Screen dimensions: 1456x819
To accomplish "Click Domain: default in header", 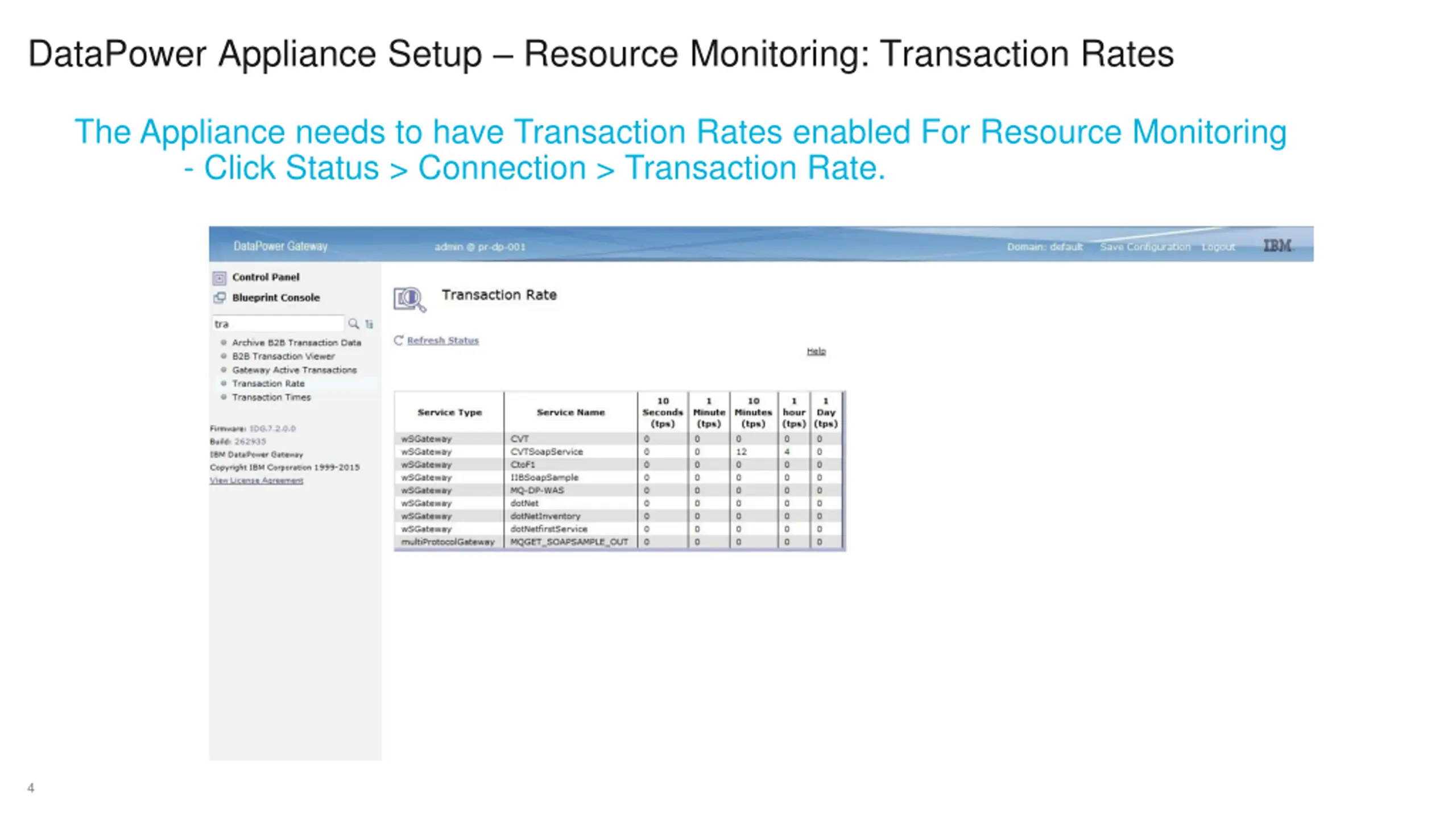I will pos(1045,247).
